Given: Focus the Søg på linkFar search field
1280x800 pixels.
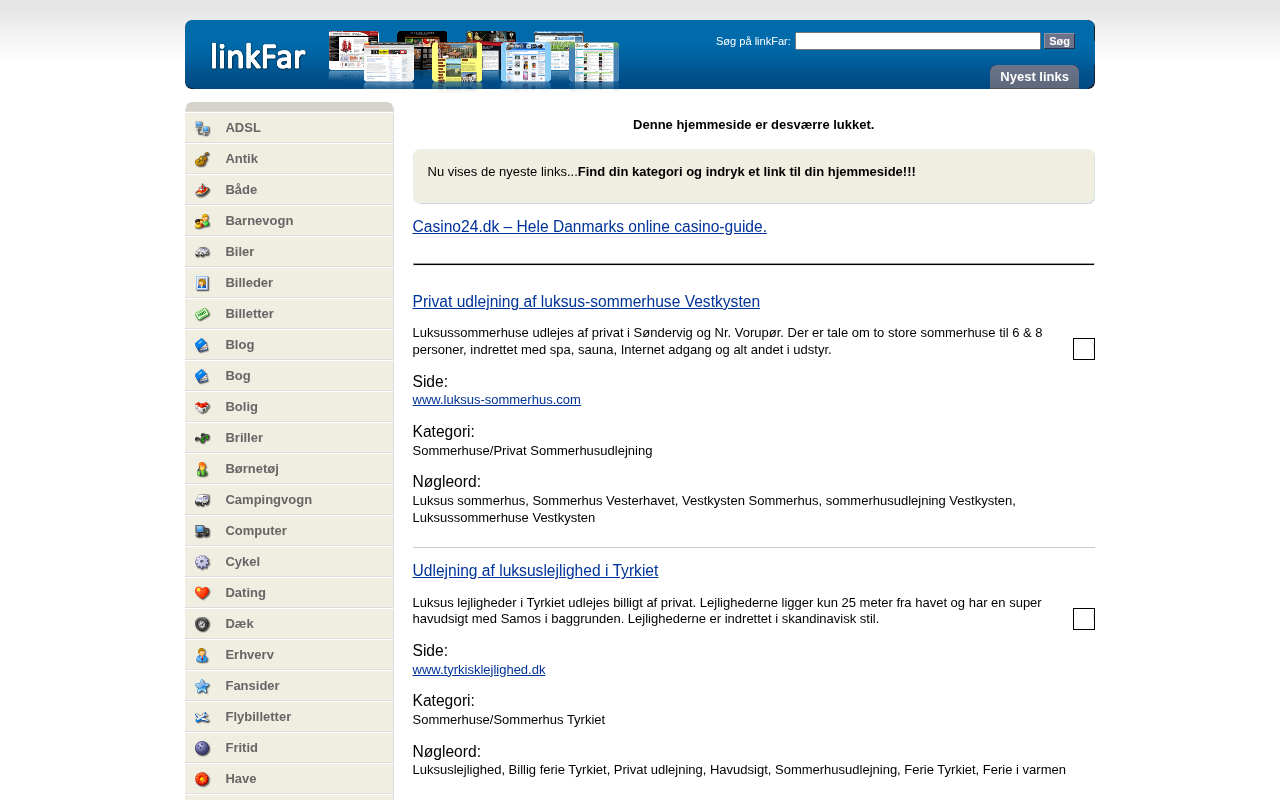Looking at the screenshot, I should pyautogui.click(x=918, y=41).
